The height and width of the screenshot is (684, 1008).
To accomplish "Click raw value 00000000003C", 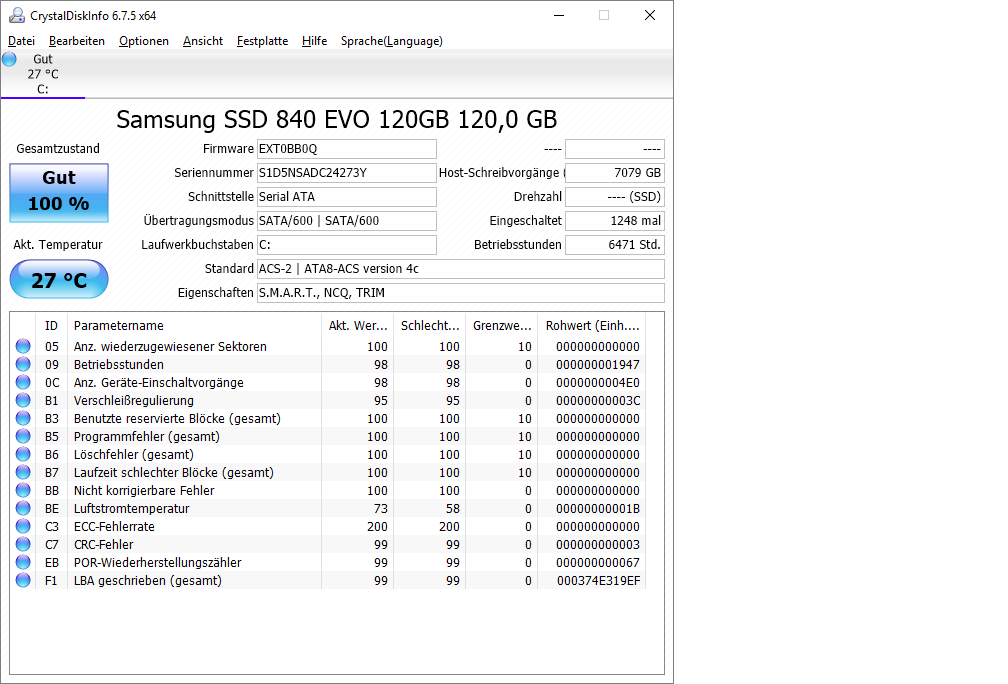I will pos(598,400).
